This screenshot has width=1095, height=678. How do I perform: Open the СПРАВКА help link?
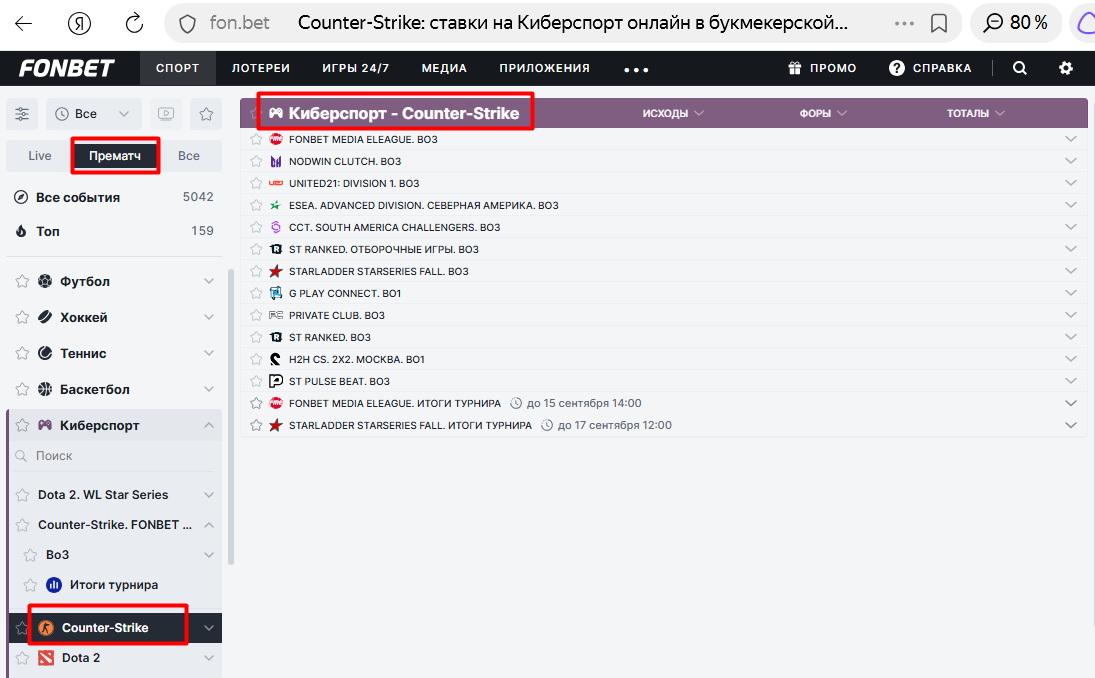tap(929, 68)
